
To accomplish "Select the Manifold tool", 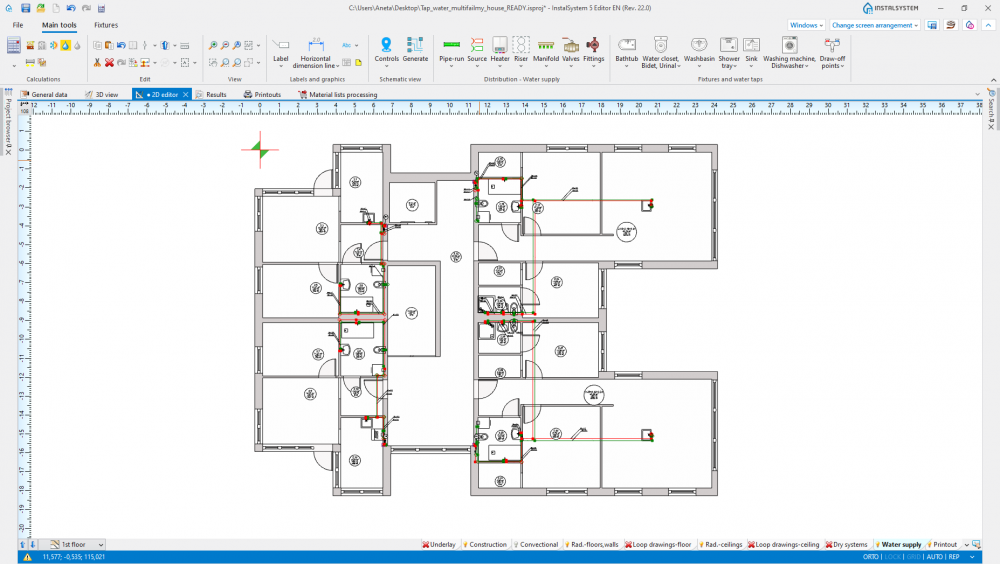I will point(546,50).
